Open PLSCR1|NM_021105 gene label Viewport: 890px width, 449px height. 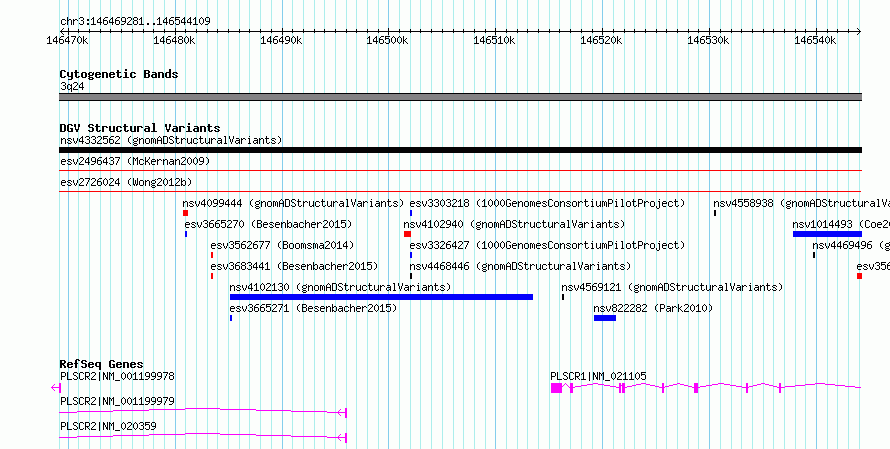point(598,376)
